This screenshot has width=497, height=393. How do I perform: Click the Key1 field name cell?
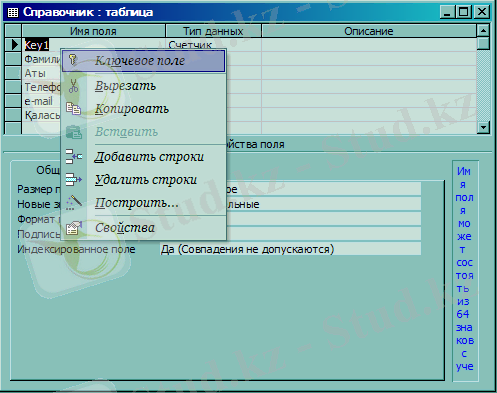[x=93, y=45]
